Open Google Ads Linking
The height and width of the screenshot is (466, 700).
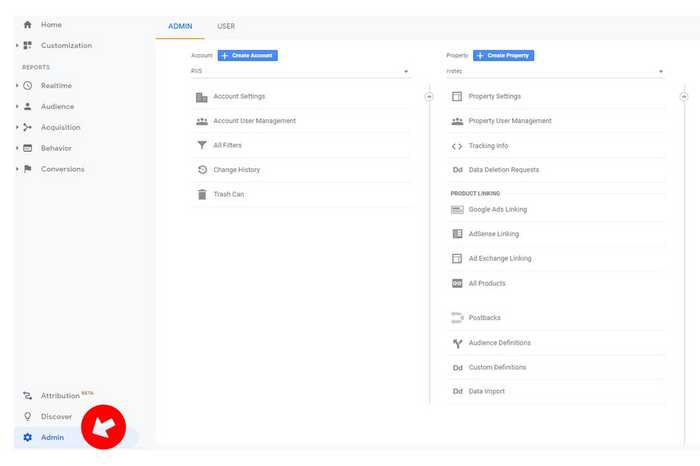coord(497,210)
